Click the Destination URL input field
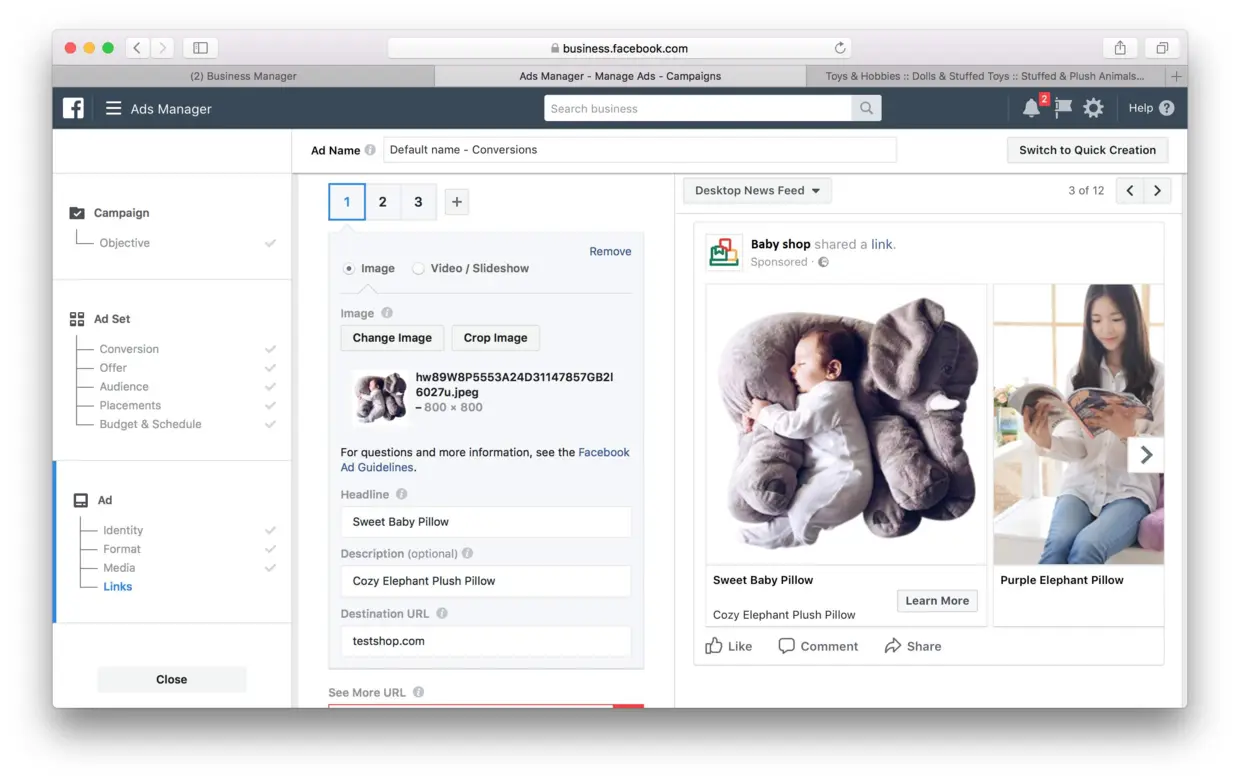Viewport: 1240px width, 783px height. pos(486,641)
